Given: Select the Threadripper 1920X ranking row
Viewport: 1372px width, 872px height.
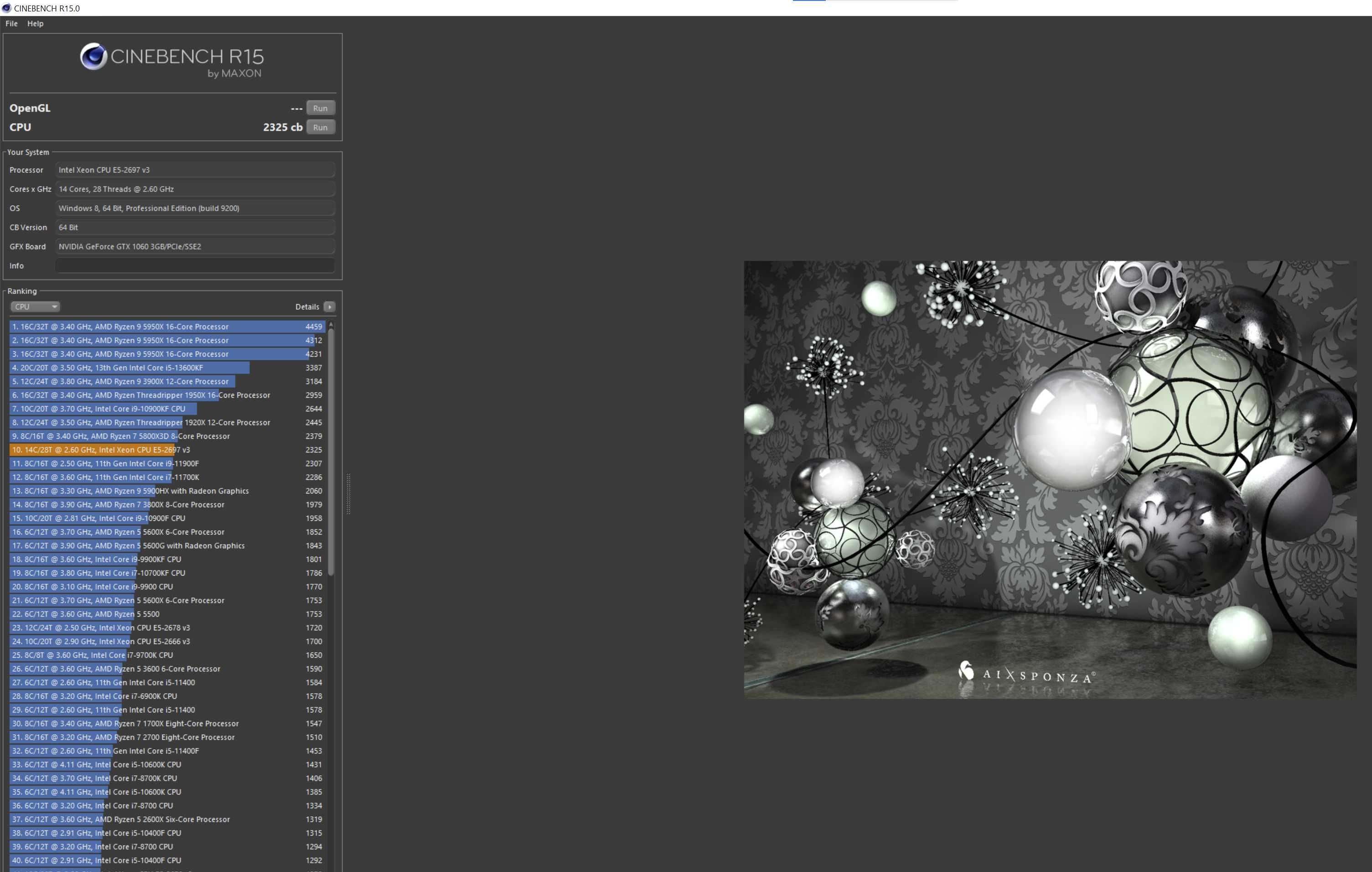Looking at the screenshot, I should coord(167,422).
